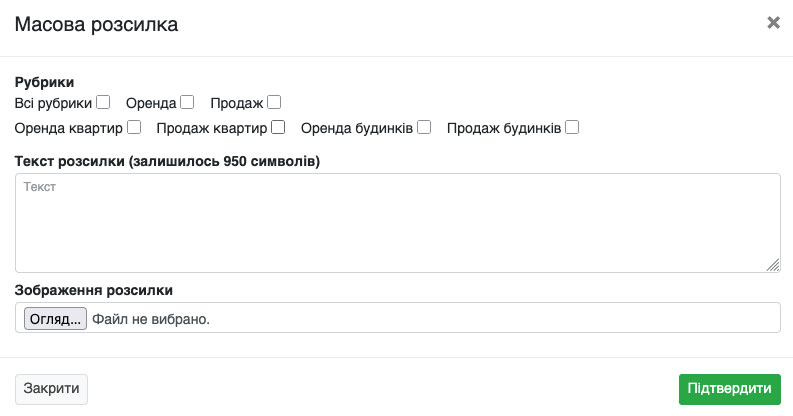Click the Масова розсилка dialog title

(96, 24)
